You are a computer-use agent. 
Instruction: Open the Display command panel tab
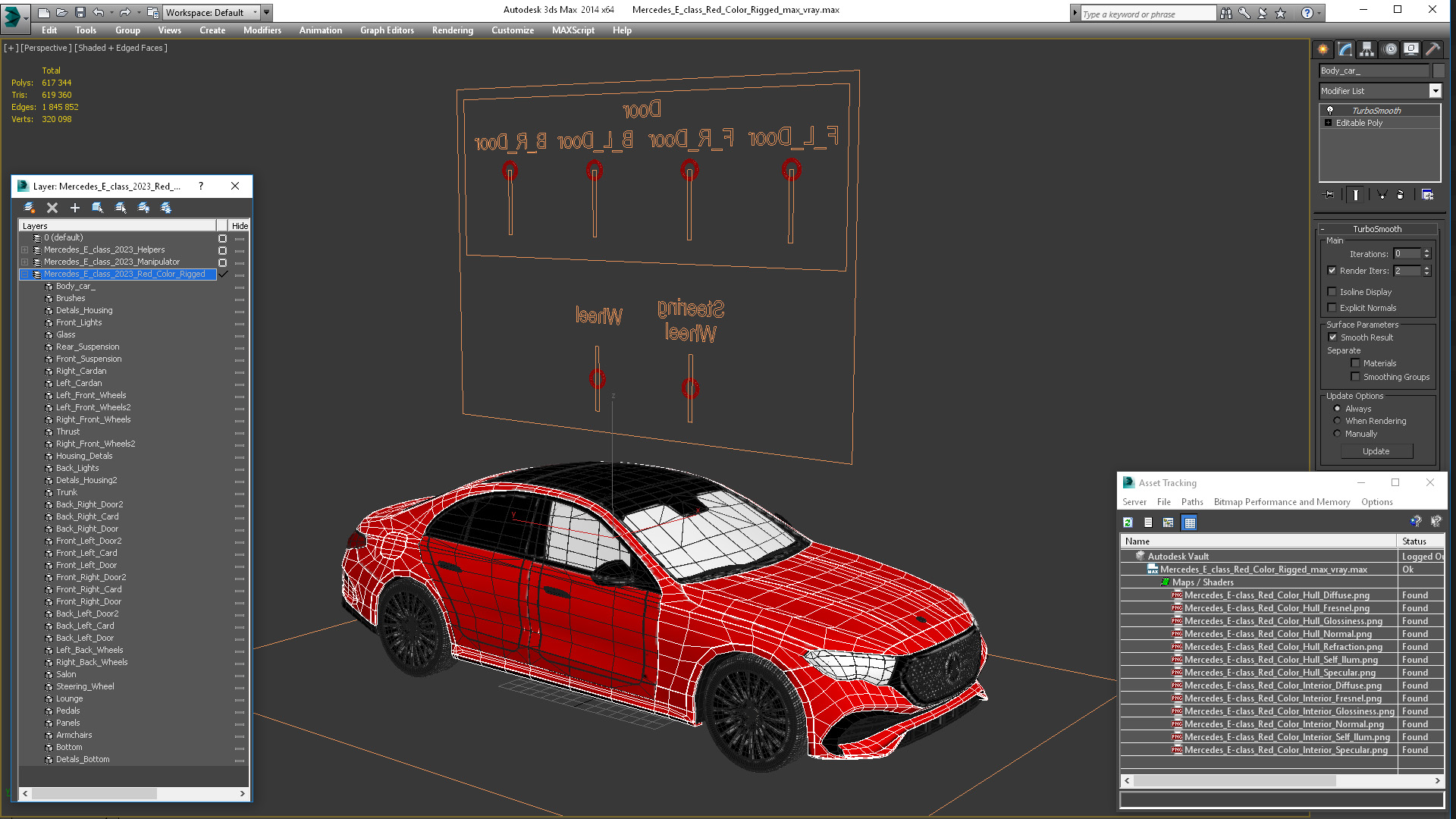[1411, 49]
